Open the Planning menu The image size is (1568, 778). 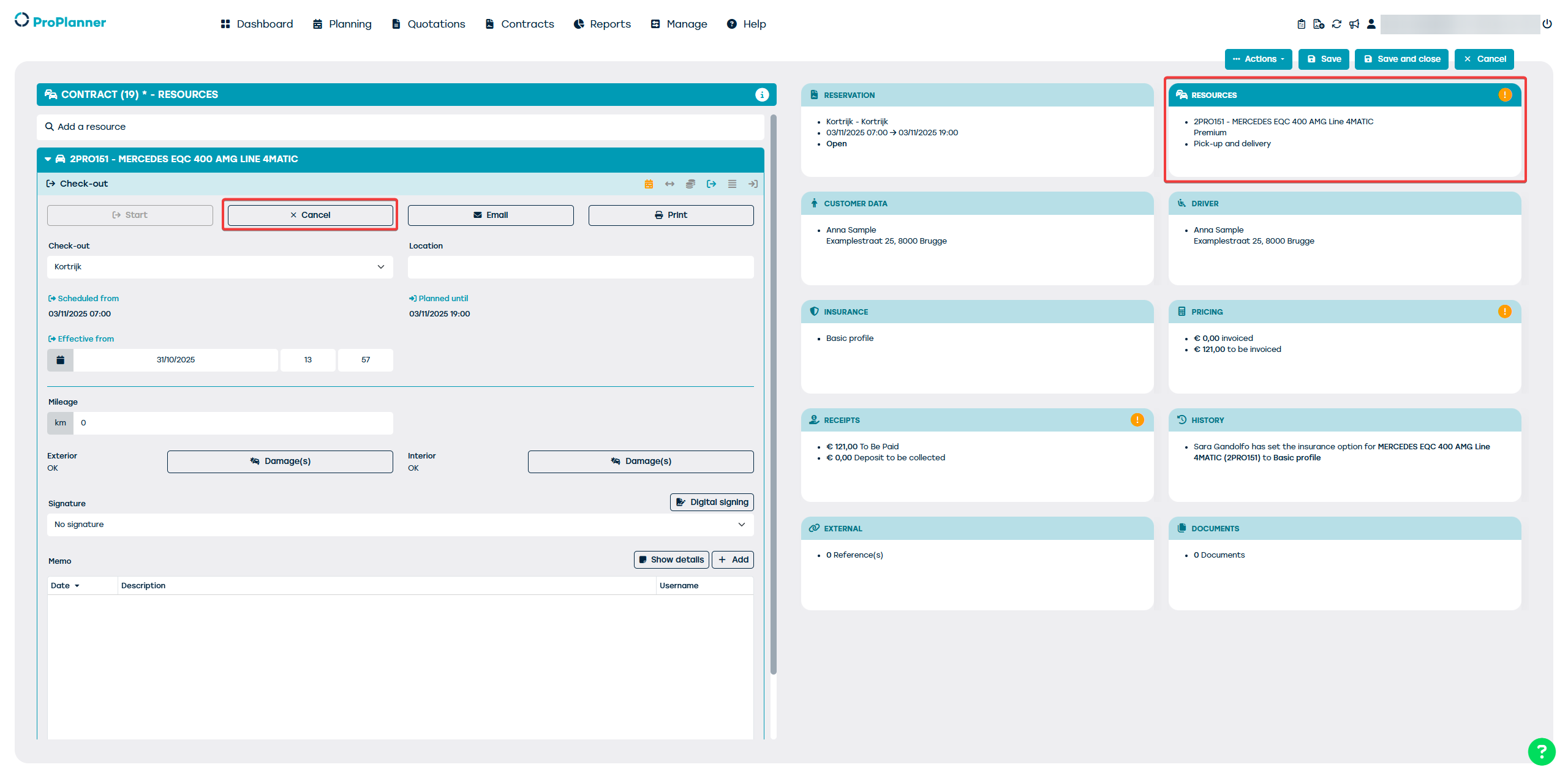342,24
